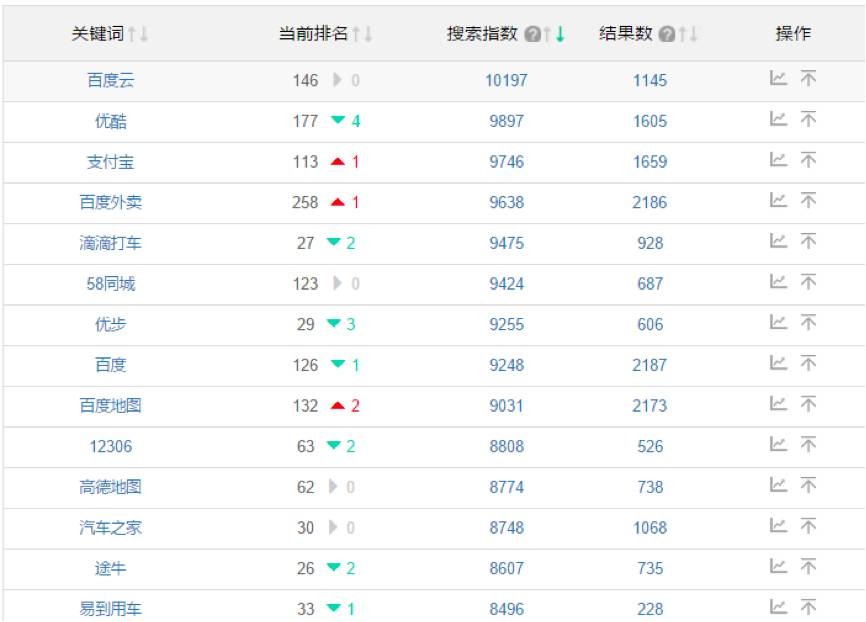Open trend chart icon for 优酷 row
866x622 pixels.
click(778, 119)
